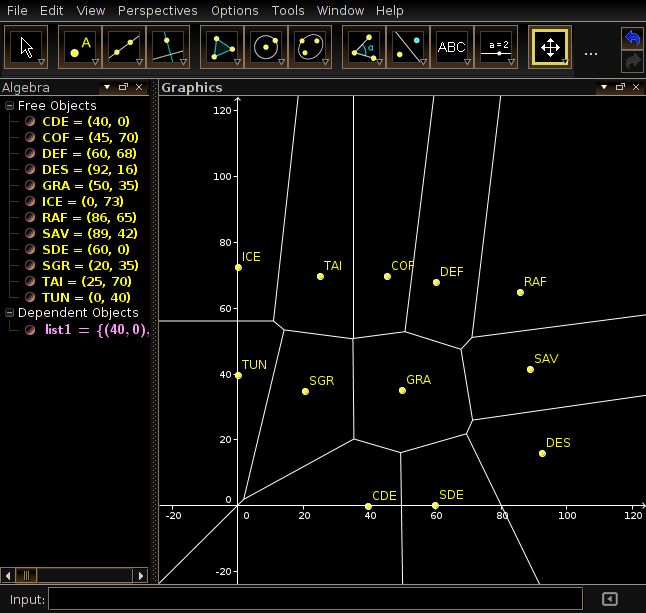The width and height of the screenshot is (646, 613).
Task: Select the Move arrow tool
Action: (26, 47)
